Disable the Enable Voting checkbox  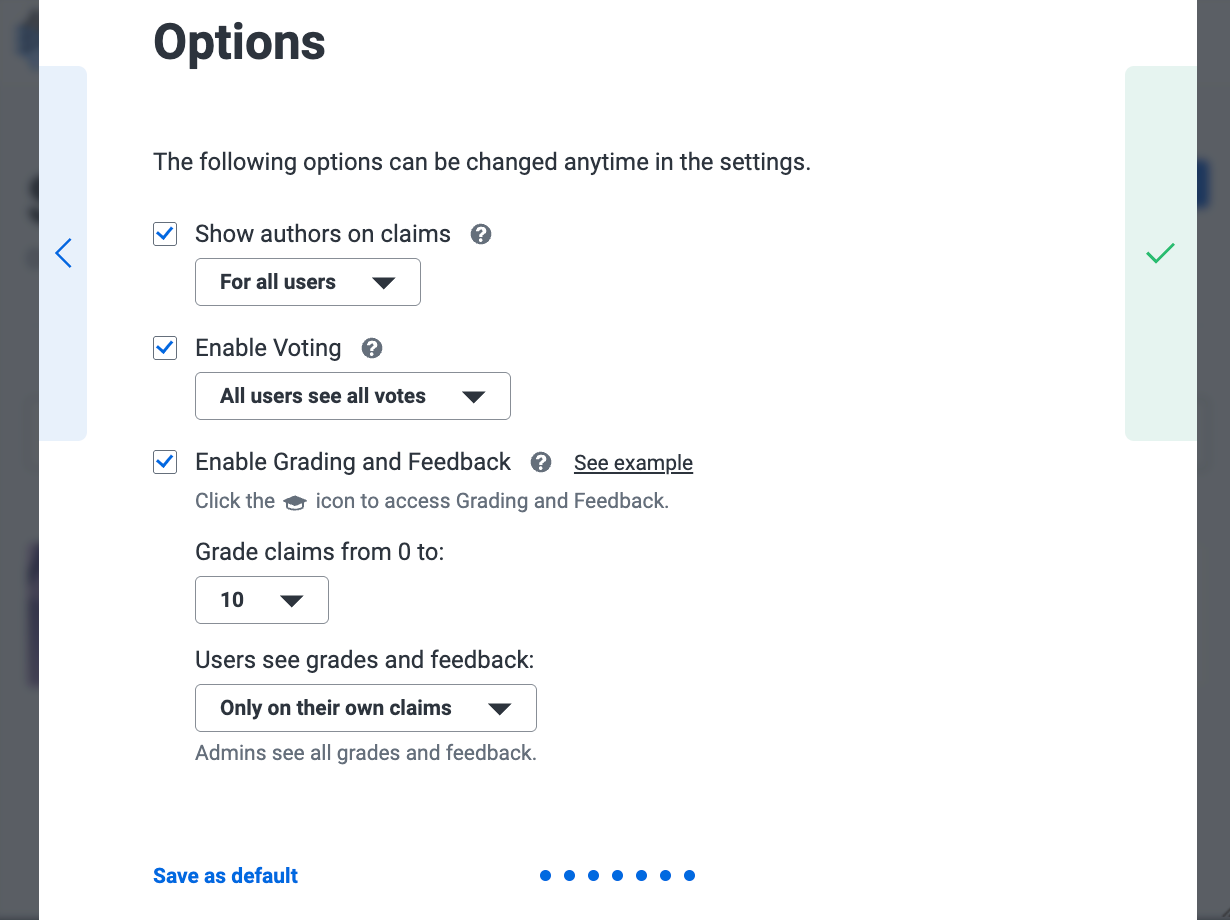165,349
